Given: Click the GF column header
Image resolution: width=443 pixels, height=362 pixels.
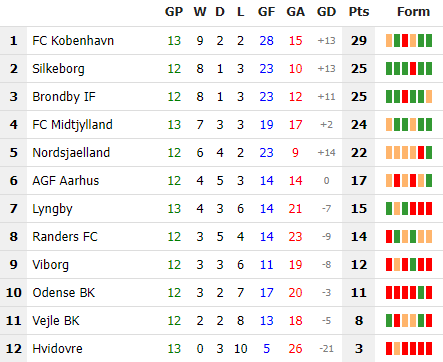Looking at the screenshot, I should [x=266, y=12].
